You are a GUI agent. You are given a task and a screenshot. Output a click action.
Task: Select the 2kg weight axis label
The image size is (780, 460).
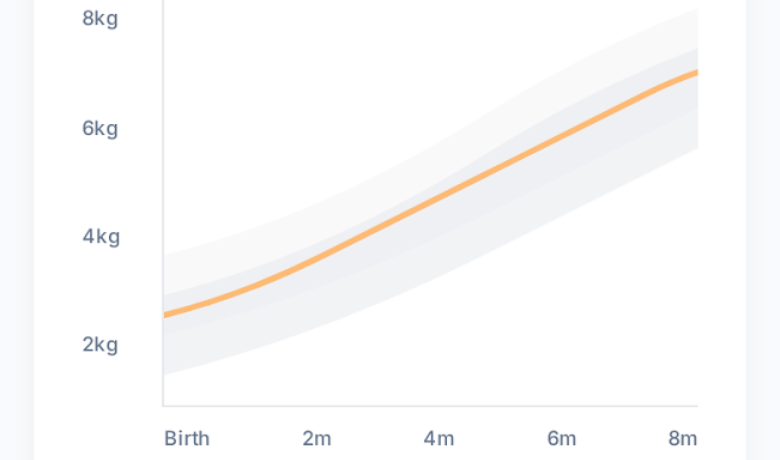coord(100,345)
